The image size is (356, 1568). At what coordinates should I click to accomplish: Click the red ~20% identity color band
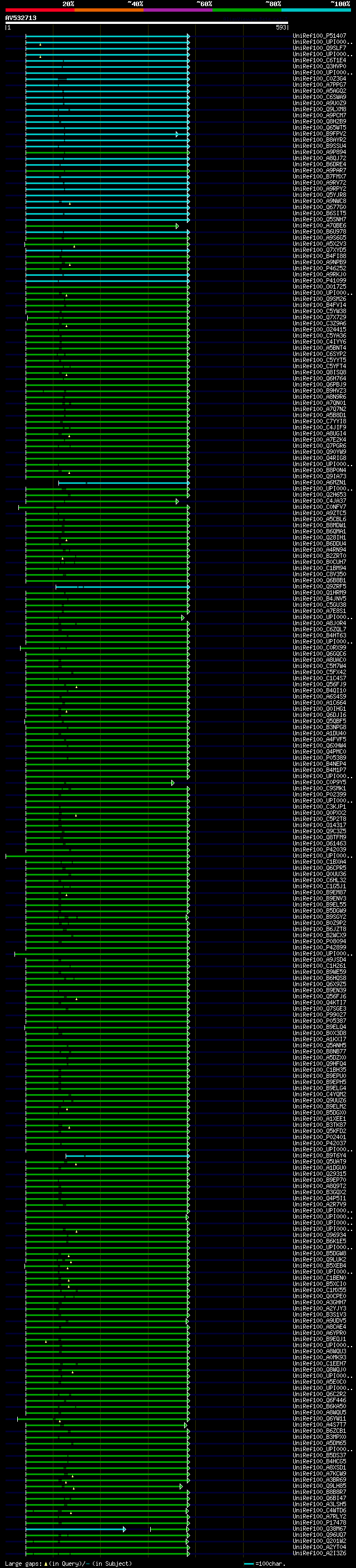click(x=39, y=10)
